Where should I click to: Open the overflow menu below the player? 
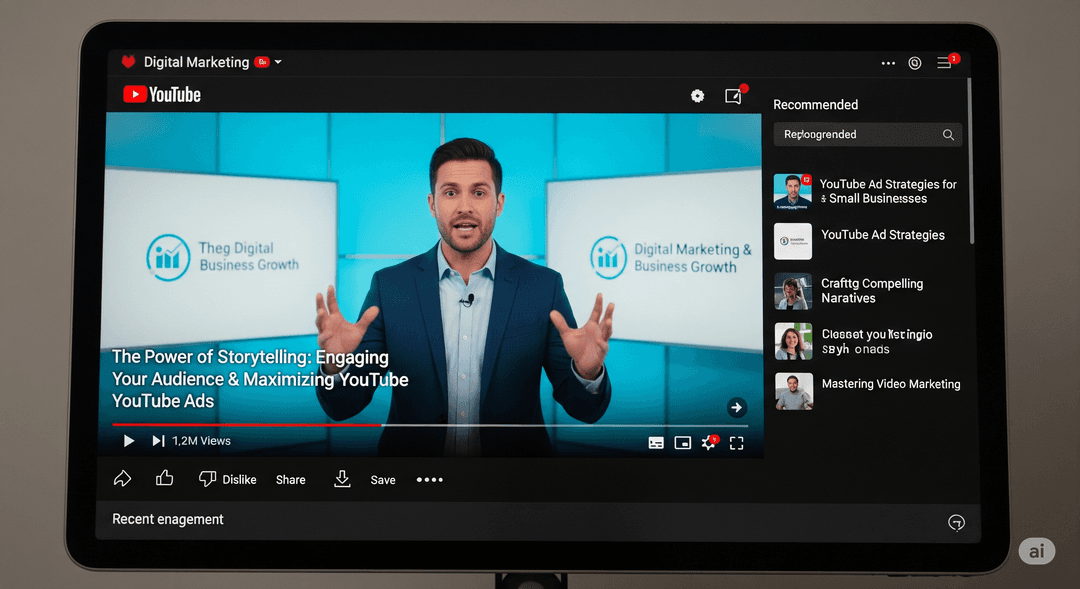click(x=429, y=479)
